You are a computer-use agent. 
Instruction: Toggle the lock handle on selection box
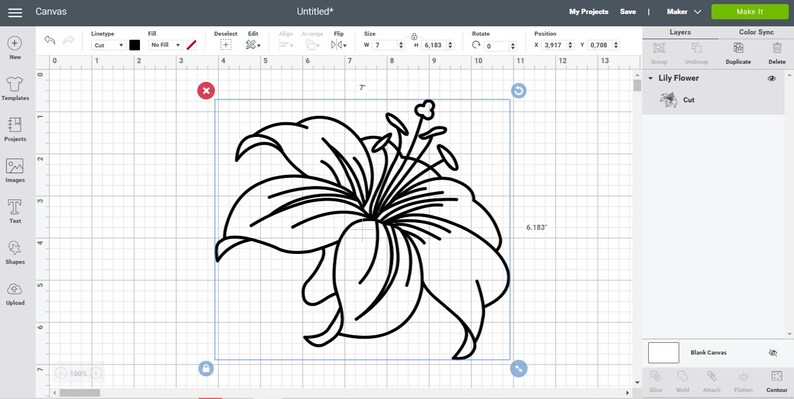click(x=206, y=368)
